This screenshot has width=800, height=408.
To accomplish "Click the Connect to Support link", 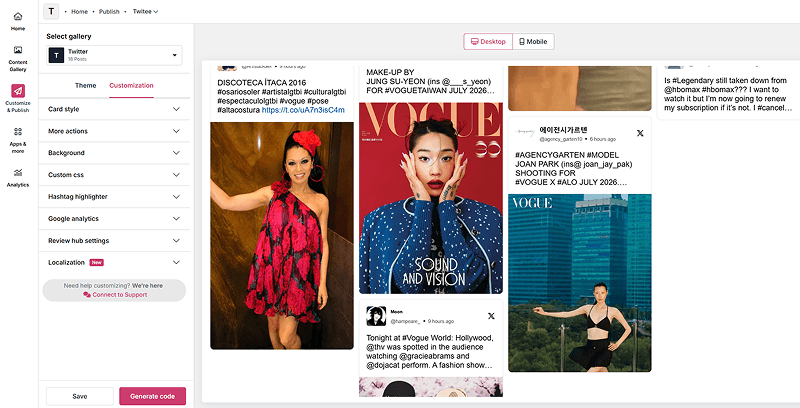I will (115, 295).
